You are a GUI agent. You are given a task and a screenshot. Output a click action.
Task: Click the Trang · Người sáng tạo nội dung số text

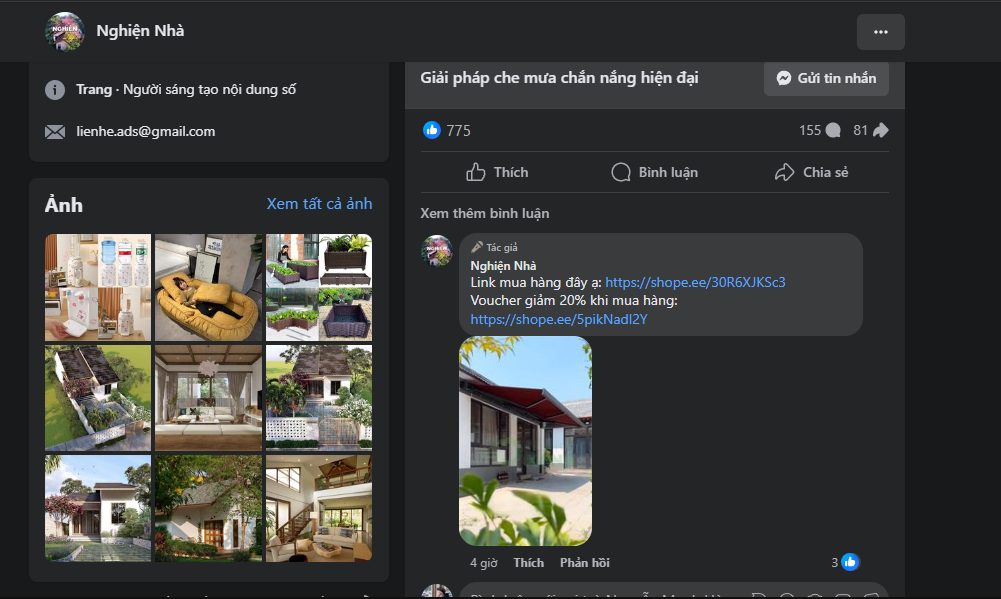pyautogui.click(x=186, y=89)
